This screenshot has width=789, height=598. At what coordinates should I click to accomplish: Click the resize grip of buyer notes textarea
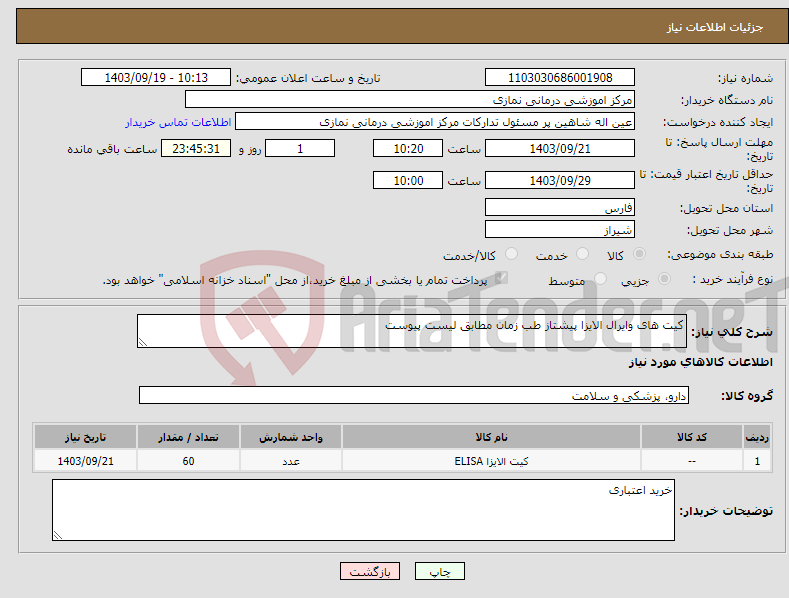click(x=58, y=535)
